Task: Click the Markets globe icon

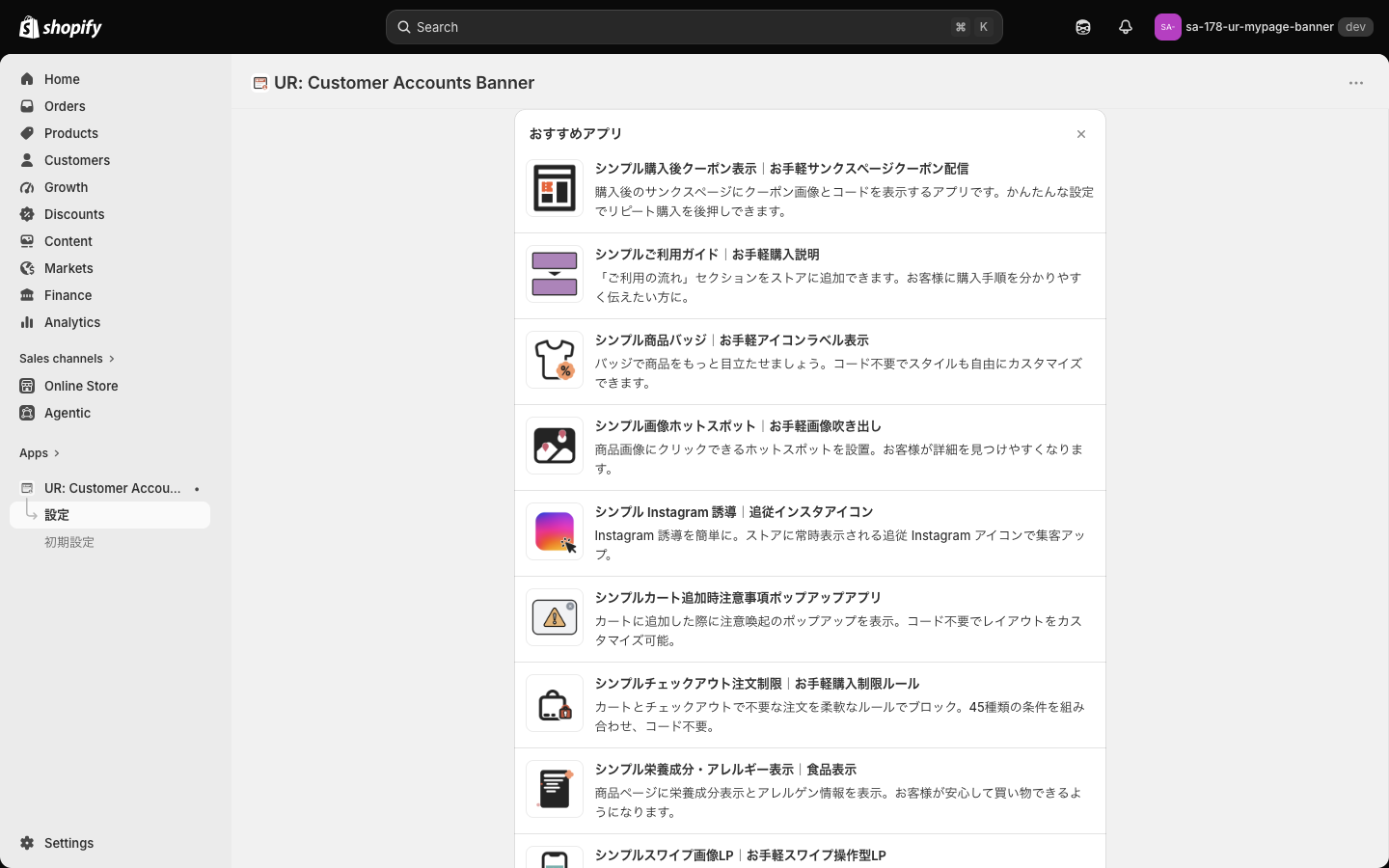Action: coord(27,268)
